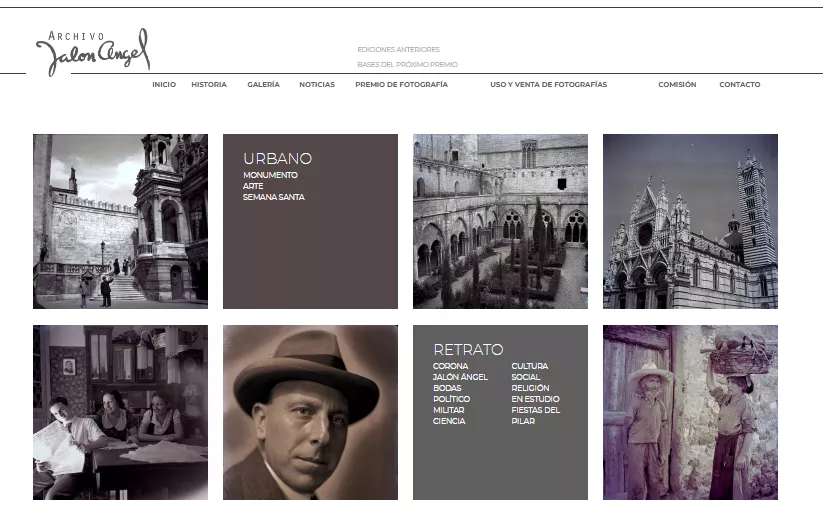Click the Semana Santa link
The height and width of the screenshot is (513, 823).
click(x=273, y=197)
